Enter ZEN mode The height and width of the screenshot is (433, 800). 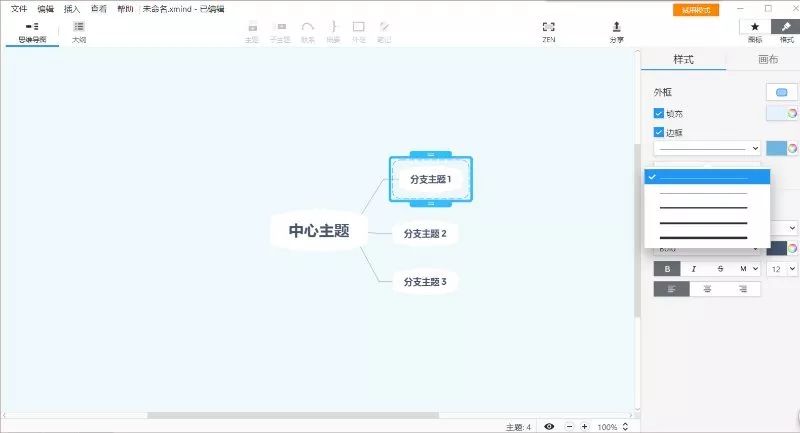click(x=548, y=32)
